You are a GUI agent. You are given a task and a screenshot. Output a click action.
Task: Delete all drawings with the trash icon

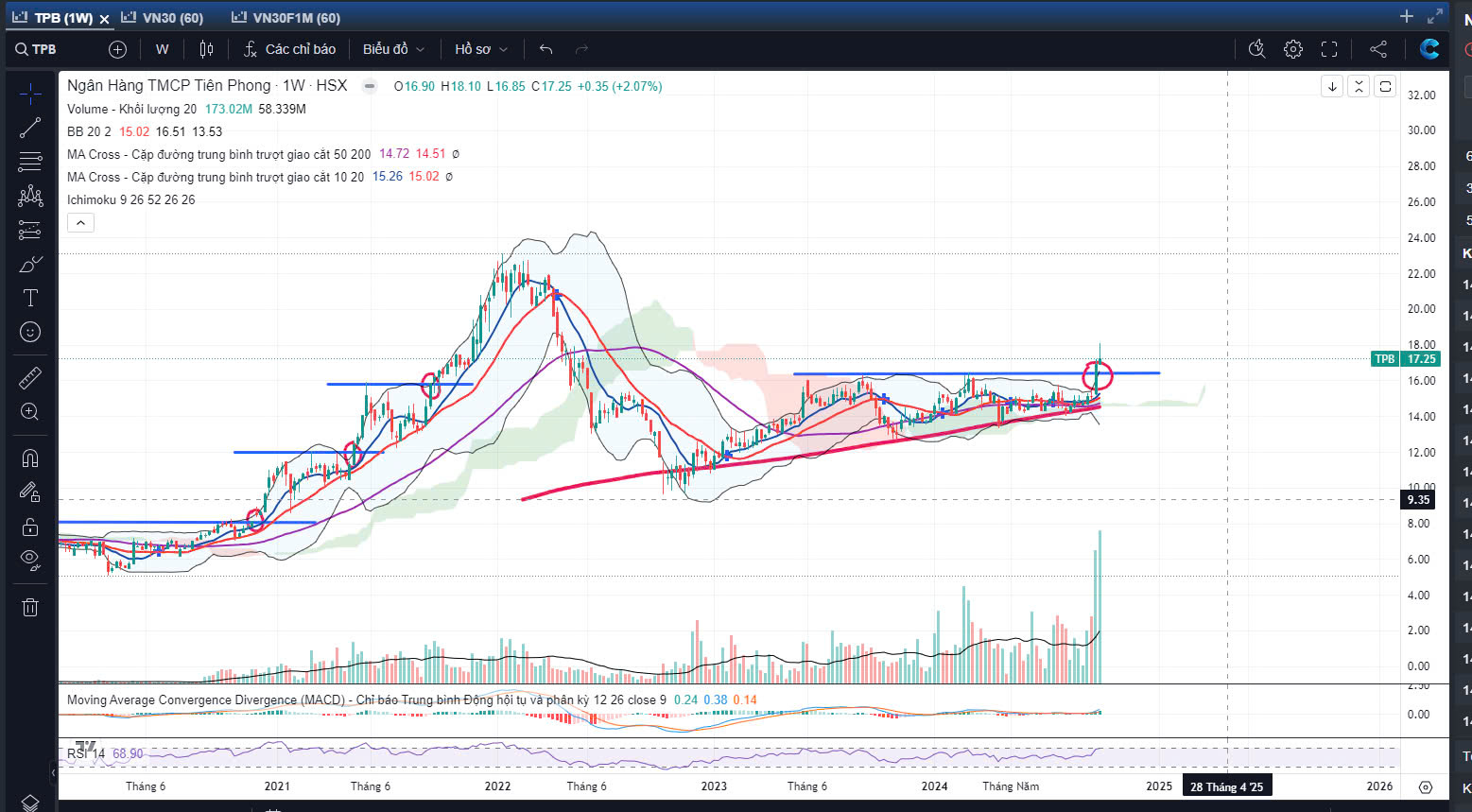point(30,607)
